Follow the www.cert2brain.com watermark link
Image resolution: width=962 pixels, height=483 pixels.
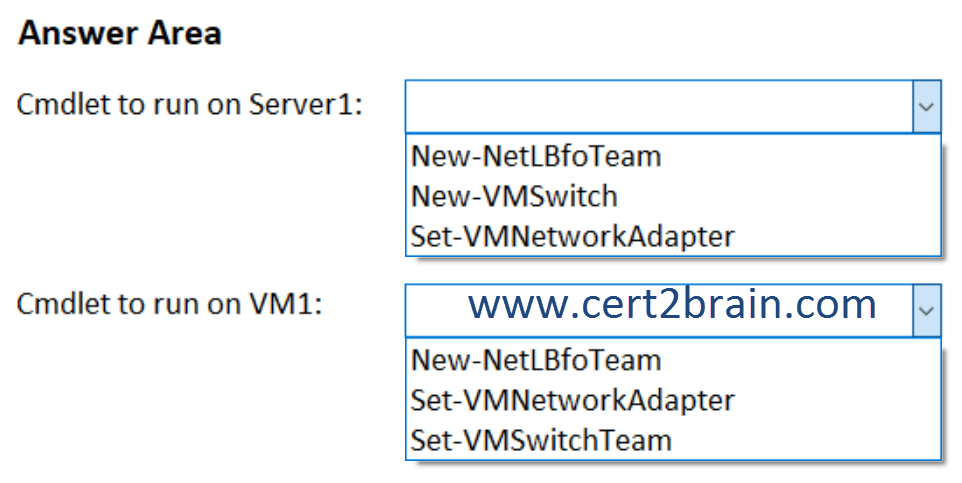click(x=672, y=304)
